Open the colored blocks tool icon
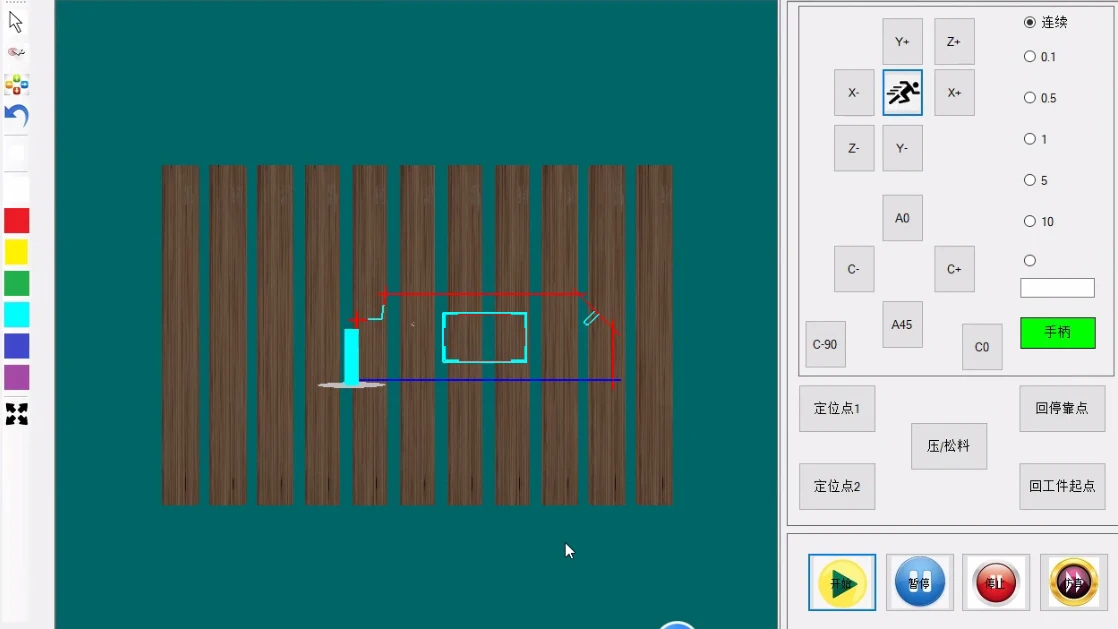 point(16,84)
